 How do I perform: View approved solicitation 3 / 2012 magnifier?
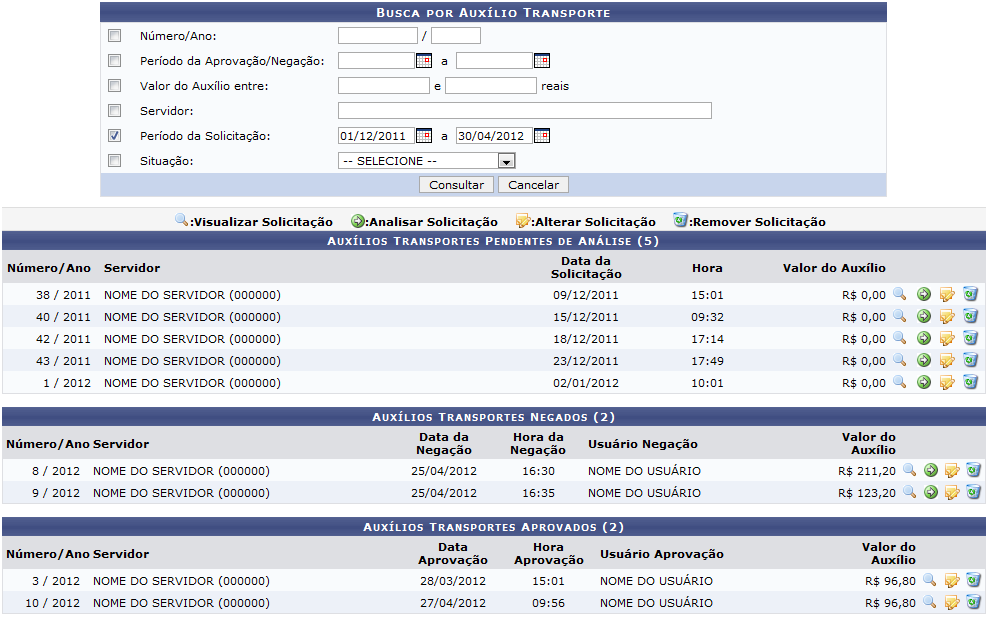(930, 580)
